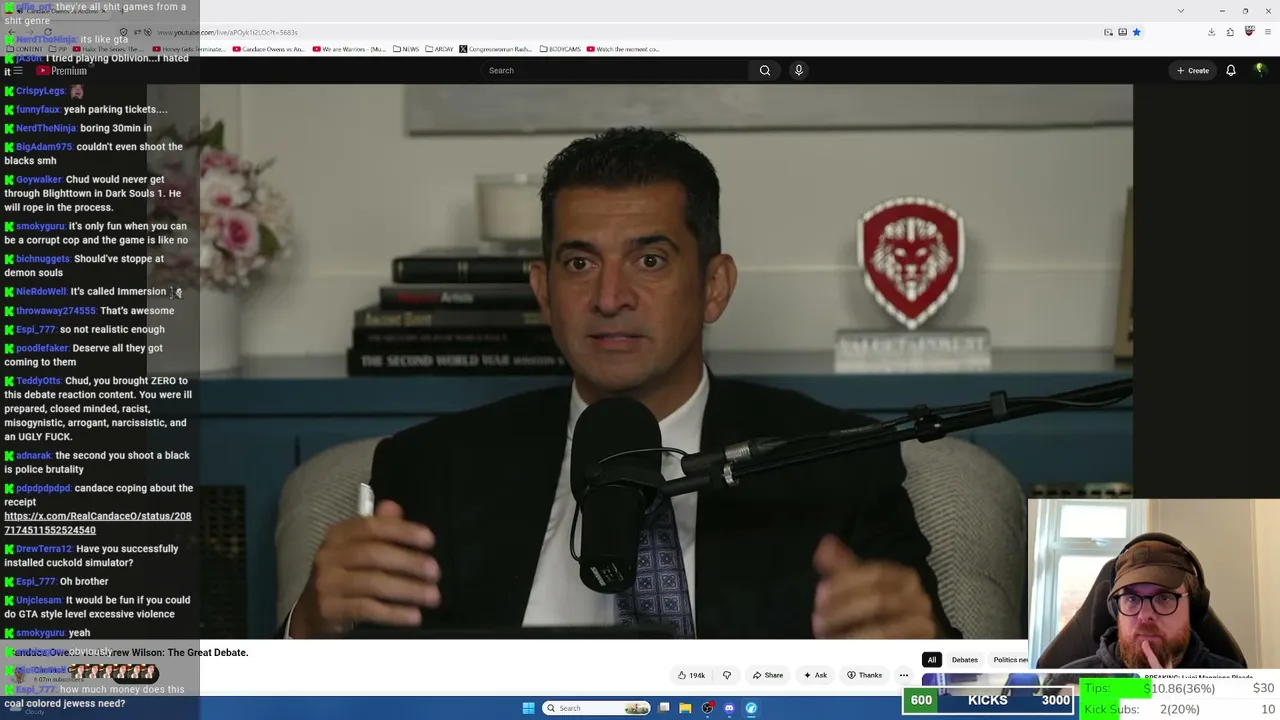Click chat username NieRdoWell
Screen dimensions: 1280x720
click(x=40, y=292)
